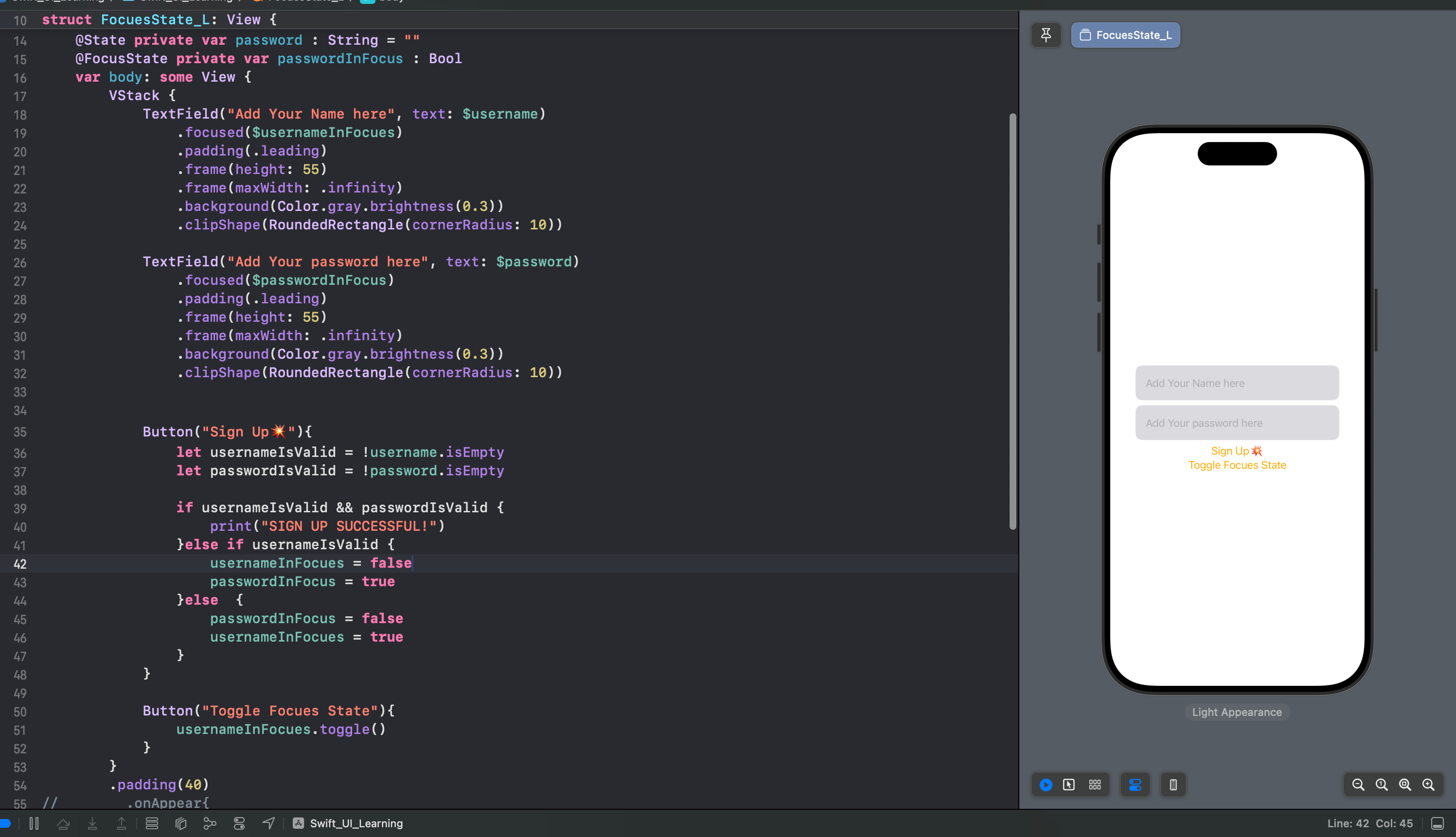The height and width of the screenshot is (837, 1456).
Task: Choose the Swift_UI_Learning process in debug bar
Action: [x=348, y=823]
